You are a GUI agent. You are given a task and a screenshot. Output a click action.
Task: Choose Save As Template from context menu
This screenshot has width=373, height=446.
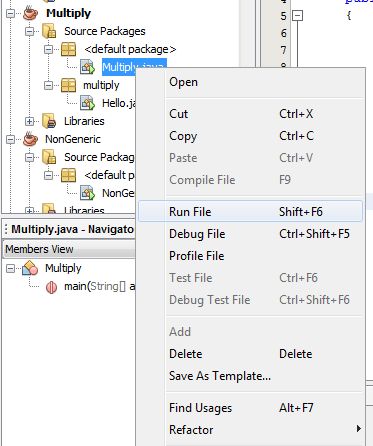click(250, 376)
